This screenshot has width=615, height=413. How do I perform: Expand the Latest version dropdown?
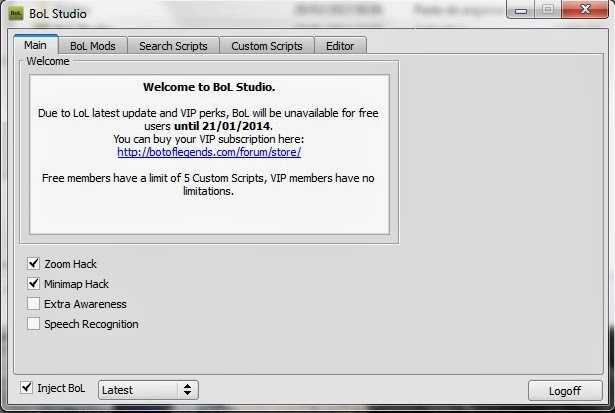click(x=148, y=390)
